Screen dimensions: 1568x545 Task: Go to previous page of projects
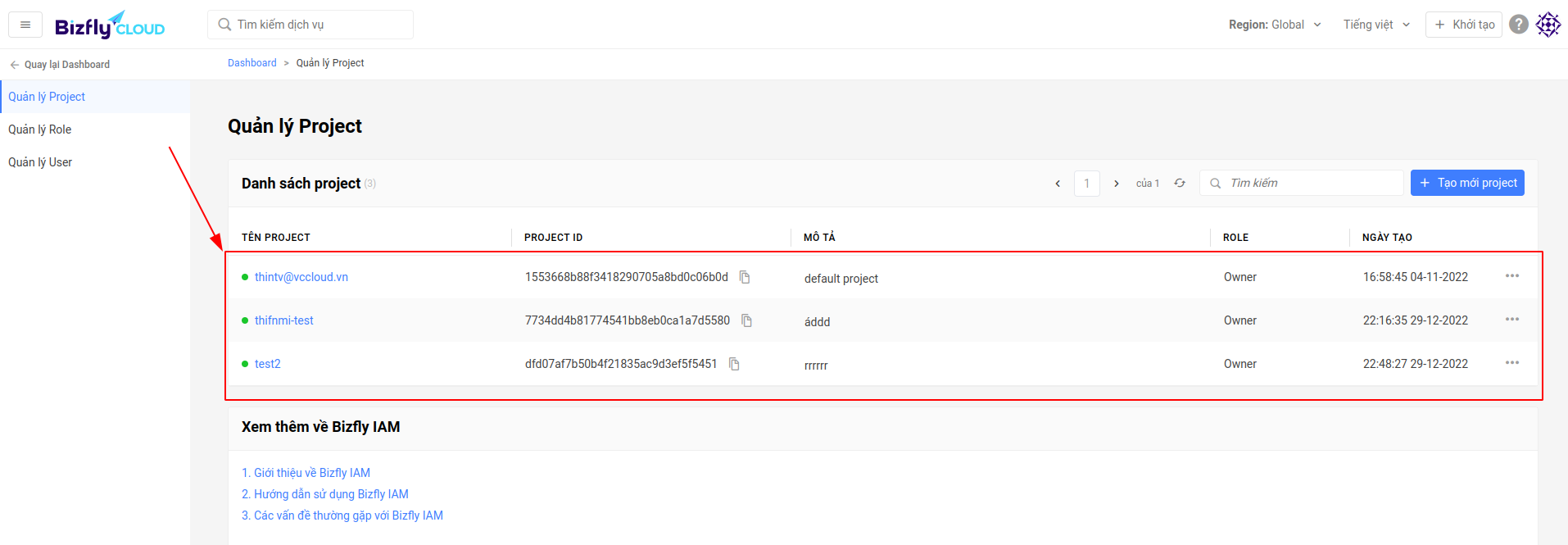pyautogui.click(x=1058, y=184)
